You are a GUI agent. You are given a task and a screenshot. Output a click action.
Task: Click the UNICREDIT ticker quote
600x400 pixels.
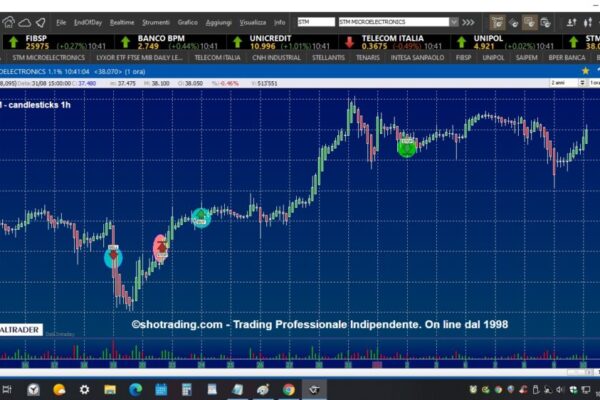tap(282, 42)
